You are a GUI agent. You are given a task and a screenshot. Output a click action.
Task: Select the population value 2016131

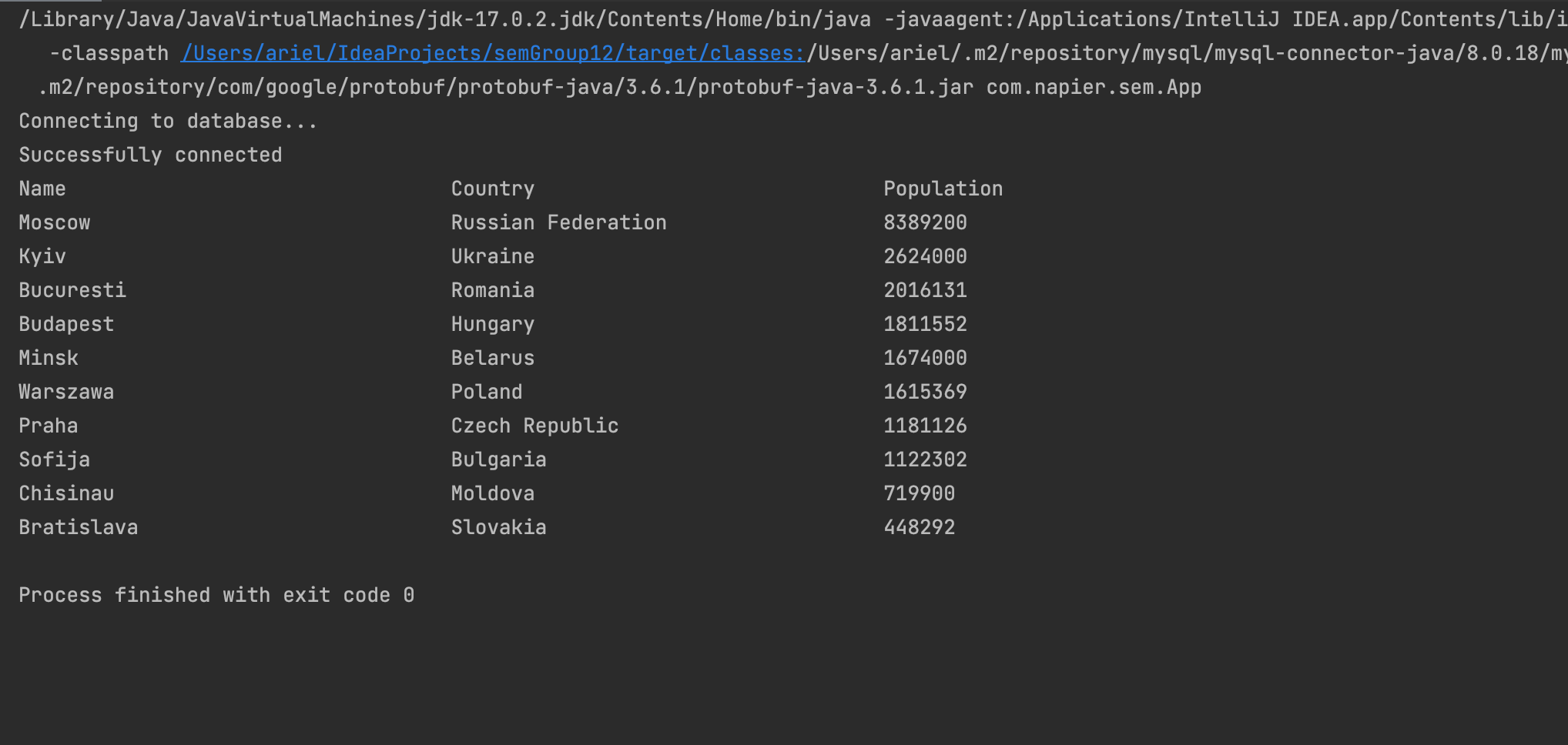pos(925,290)
